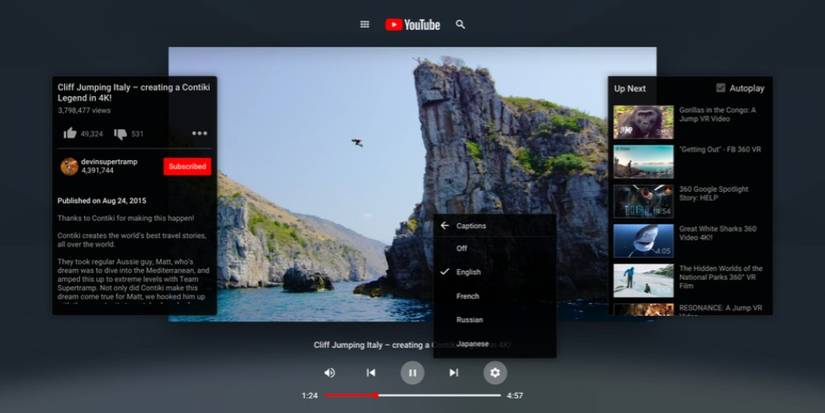Click title '360 Google Spotlight Story: HELP'
This screenshot has height=413, width=825.
pos(713,193)
